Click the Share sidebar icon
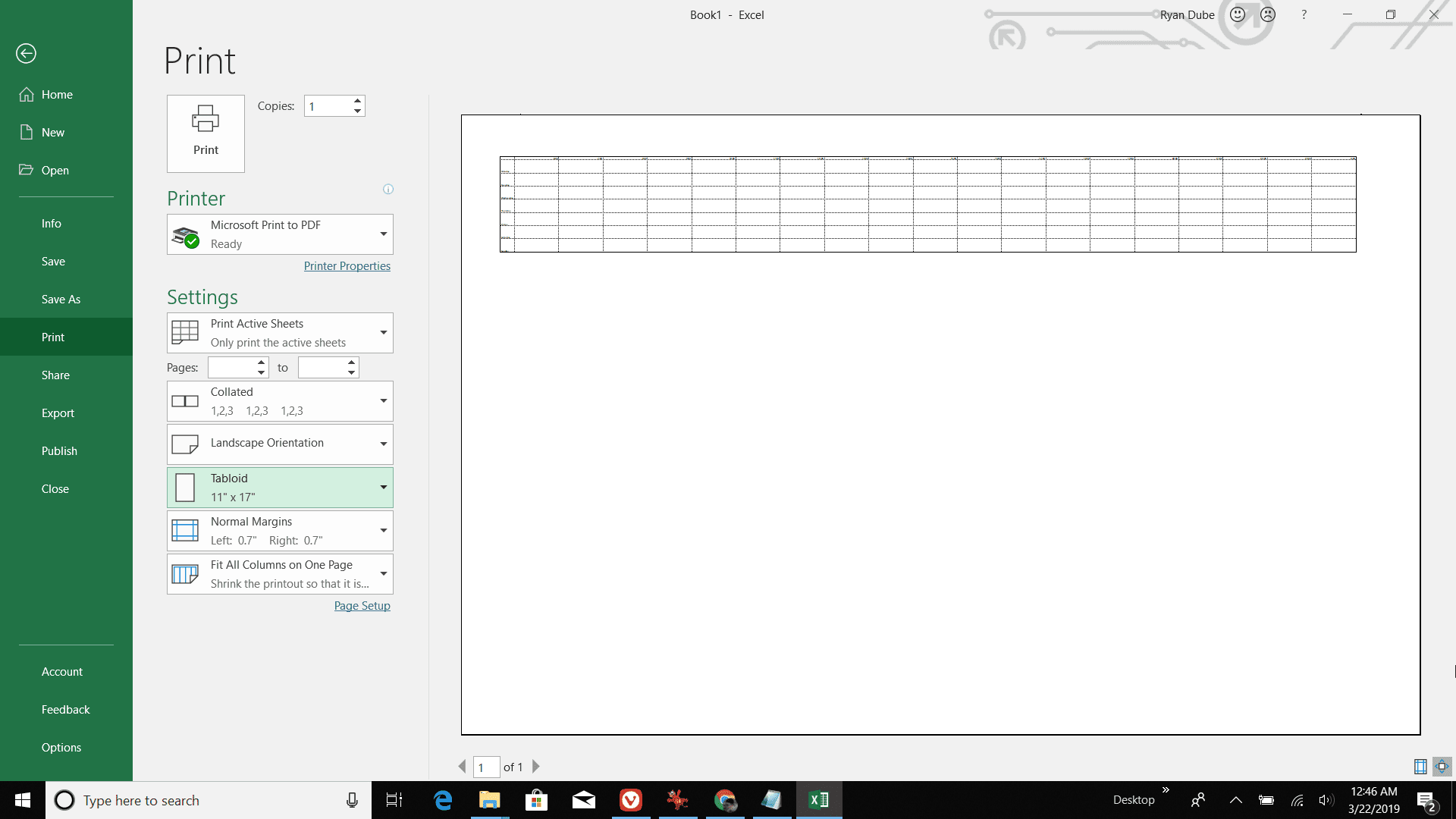The height and width of the screenshot is (819, 1456). 55,374
